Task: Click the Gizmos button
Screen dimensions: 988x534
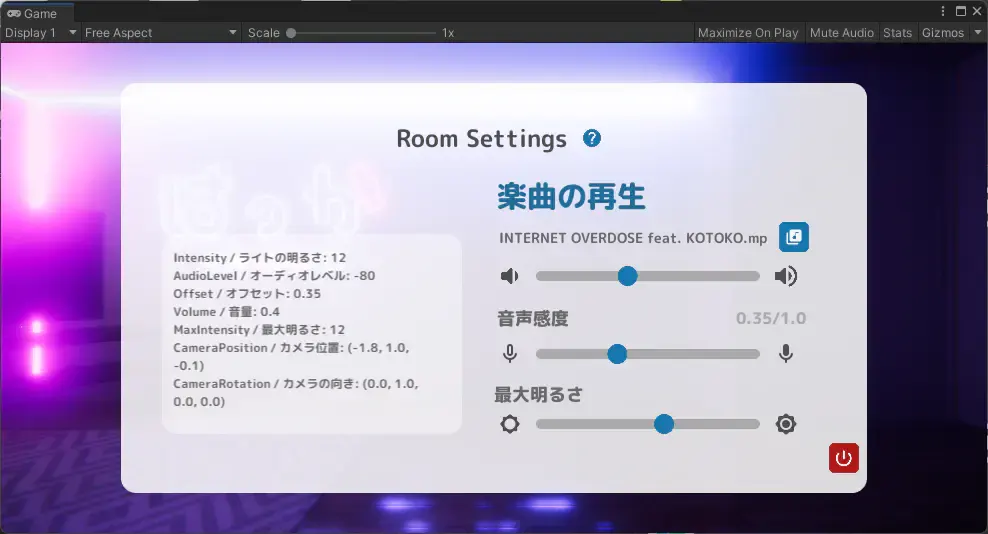Action: click(x=942, y=33)
